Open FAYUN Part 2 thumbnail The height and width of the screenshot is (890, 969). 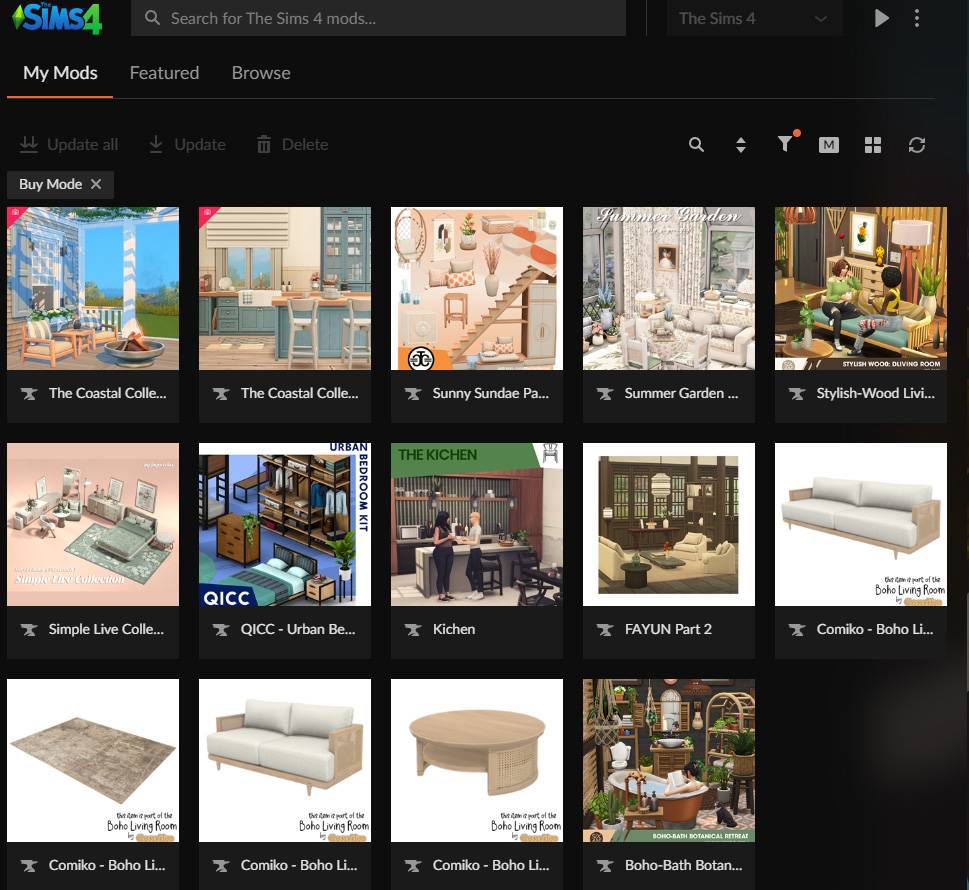coord(669,524)
